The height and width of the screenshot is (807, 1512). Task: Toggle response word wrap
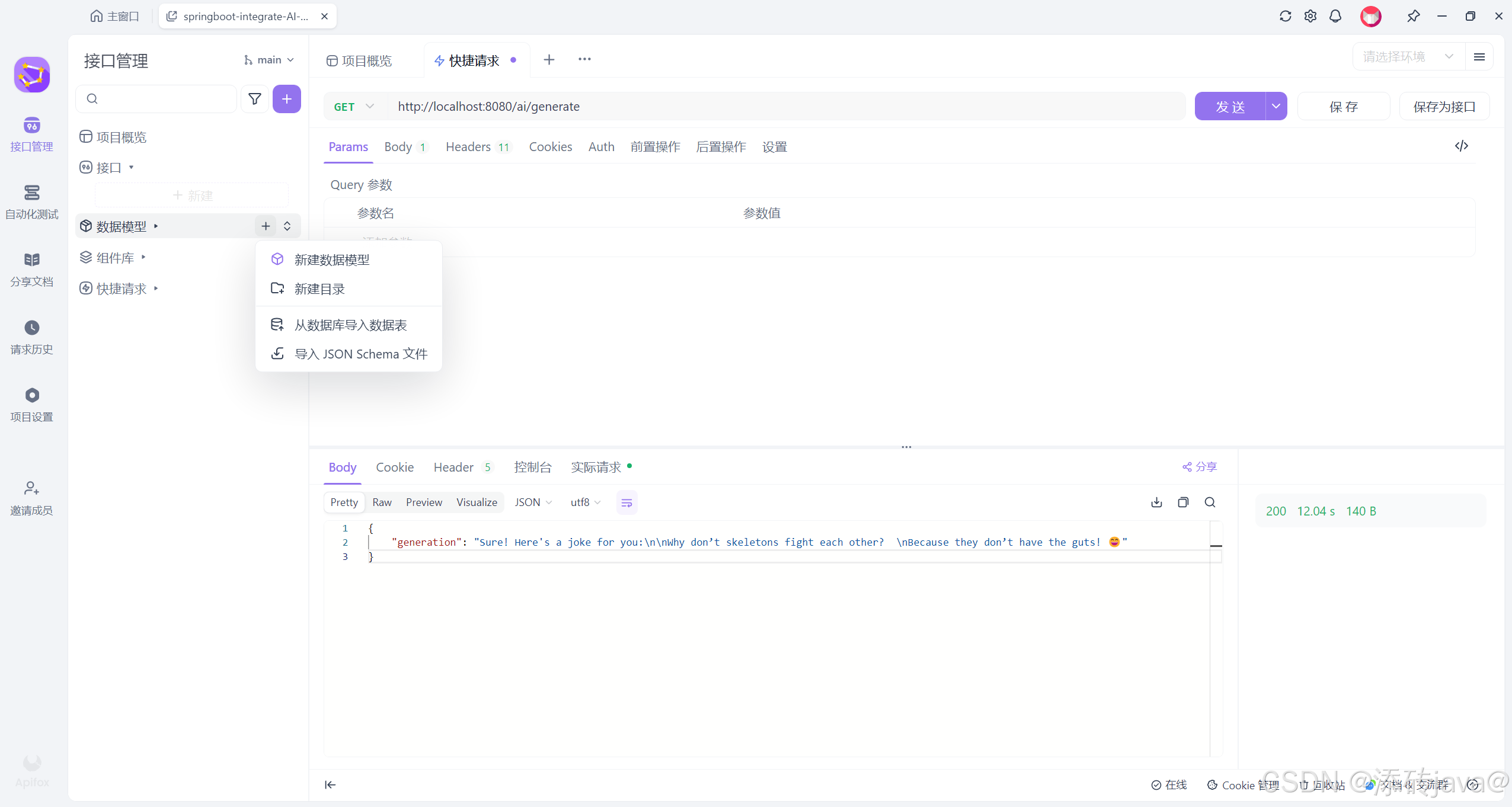pos(626,503)
